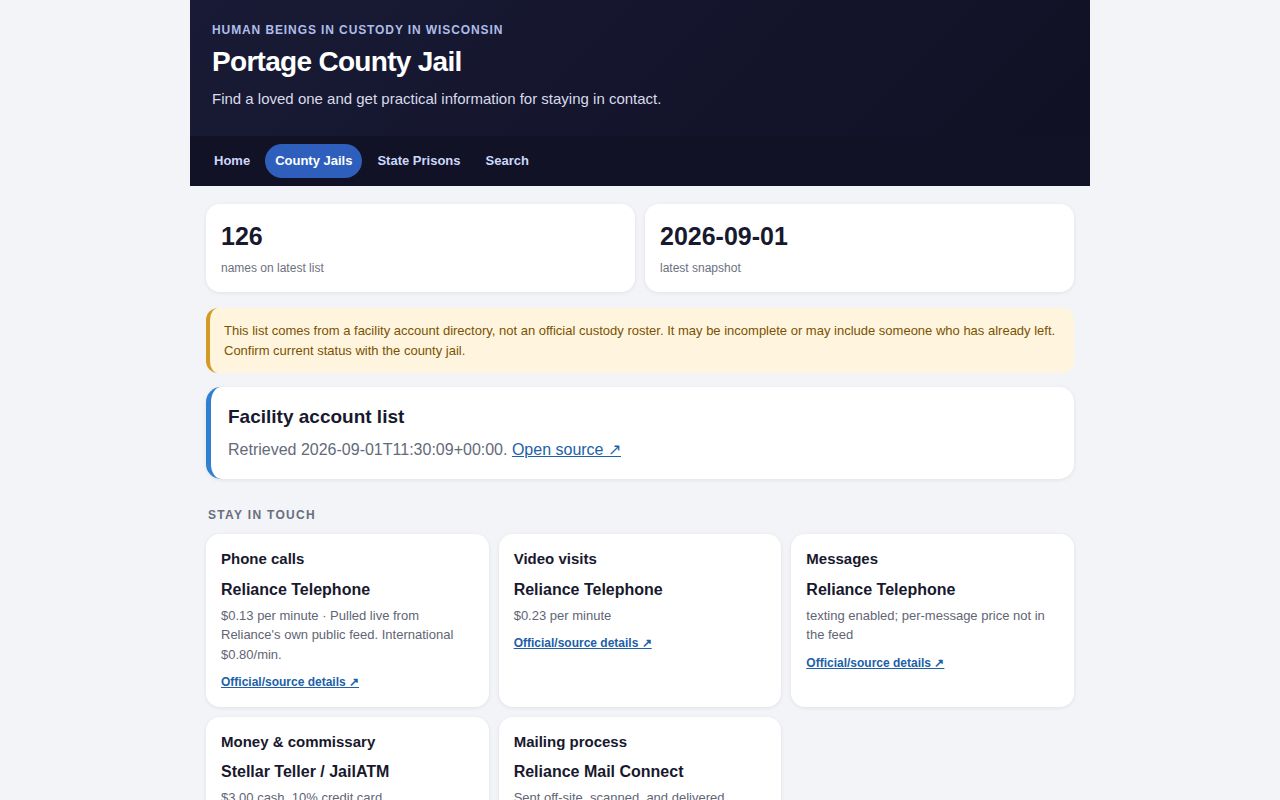Click the 'Messages' card title
This screenshot has height=800, width=1280.
click(x=842, y=559)
